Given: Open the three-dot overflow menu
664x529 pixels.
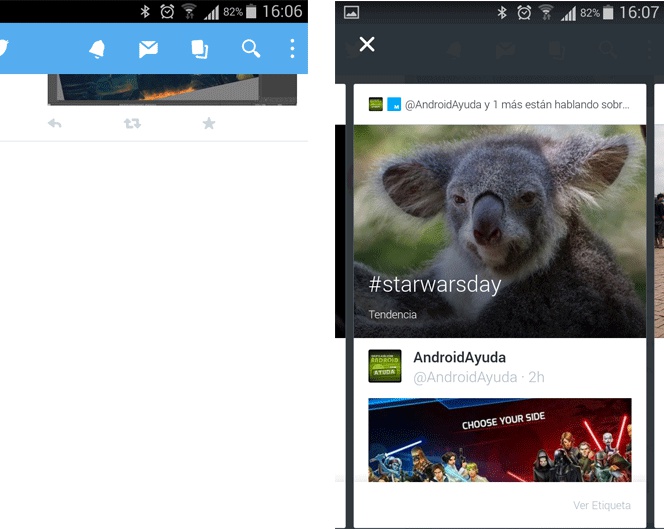Looking at the screenshot, I should (292, 49).
